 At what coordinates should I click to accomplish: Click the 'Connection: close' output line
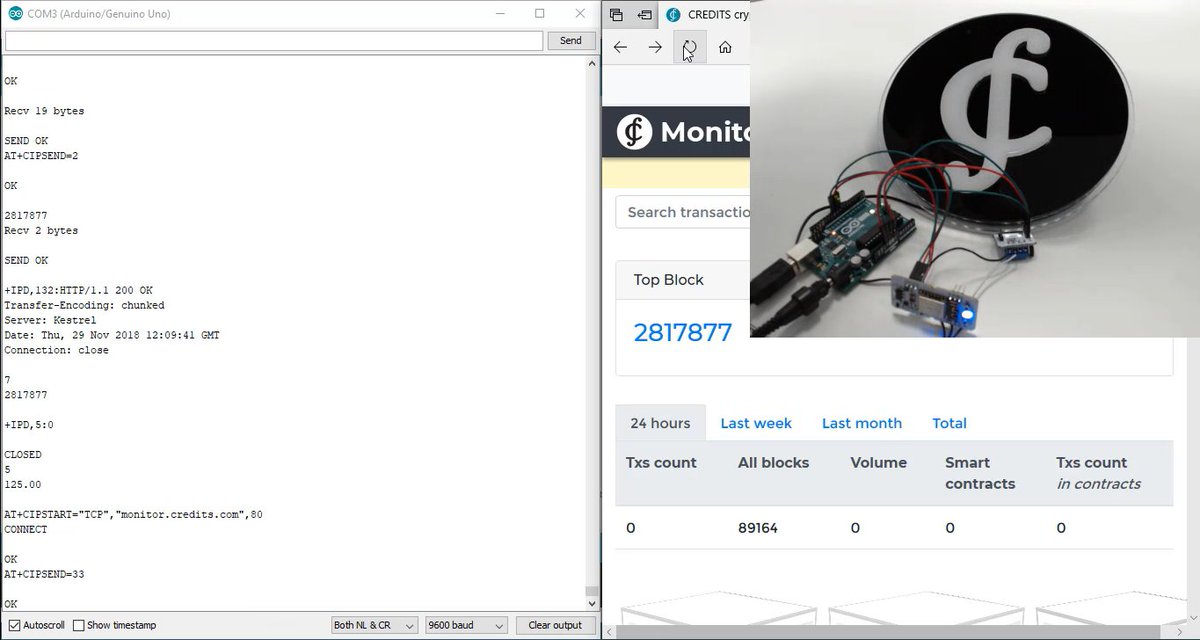coord(56,350)
